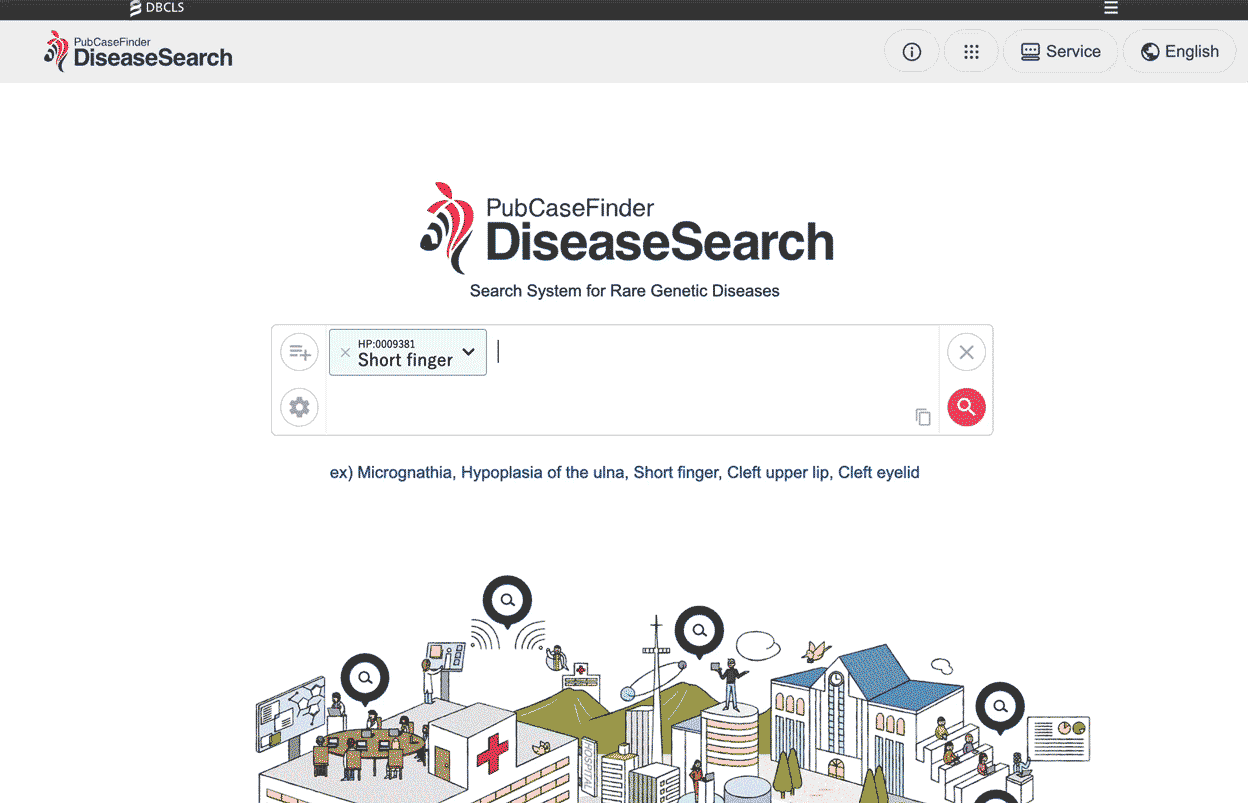Select Hypoplasia of the ulna example

pos(543,472)
